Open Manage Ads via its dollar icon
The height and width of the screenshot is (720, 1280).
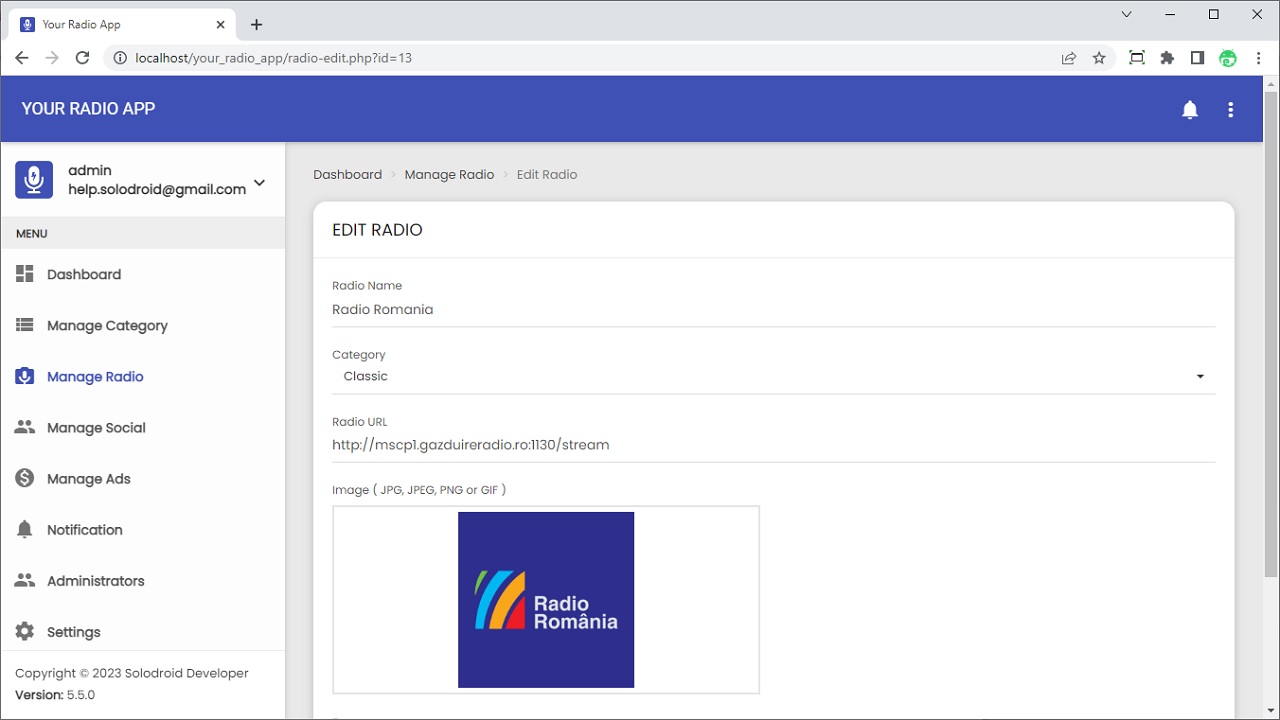(x=24, y=478)
